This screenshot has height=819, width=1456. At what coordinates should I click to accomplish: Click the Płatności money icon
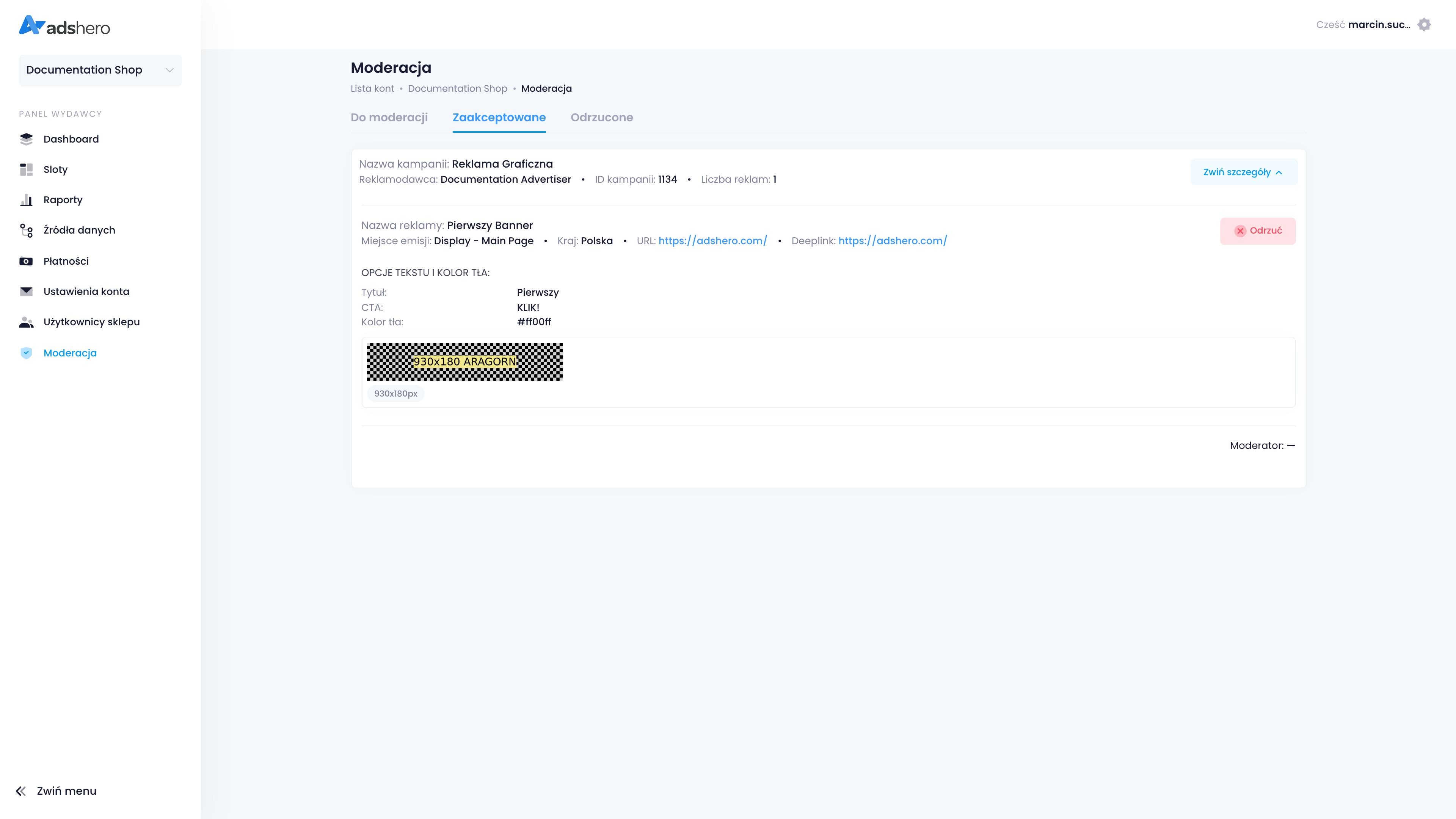(26, 261)
